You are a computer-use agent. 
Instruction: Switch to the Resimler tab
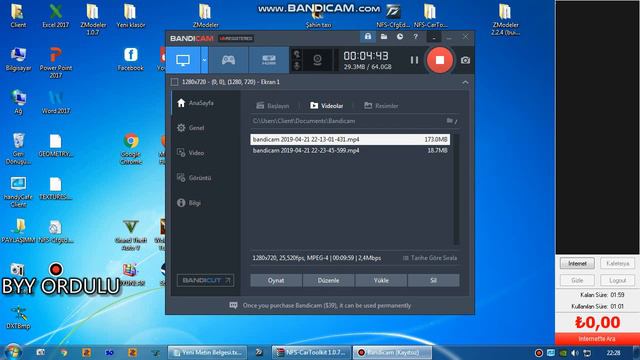(x=381, y=106)
